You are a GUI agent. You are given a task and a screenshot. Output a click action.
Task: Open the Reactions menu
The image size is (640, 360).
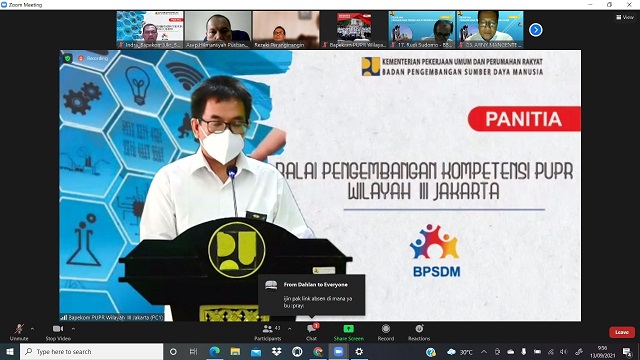[419, 332]
